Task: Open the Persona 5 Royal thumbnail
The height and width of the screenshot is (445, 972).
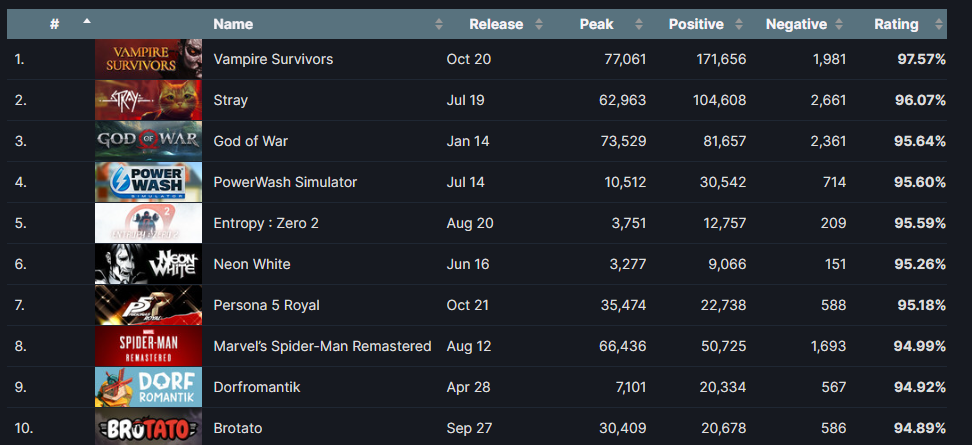Action: (148, 305)
